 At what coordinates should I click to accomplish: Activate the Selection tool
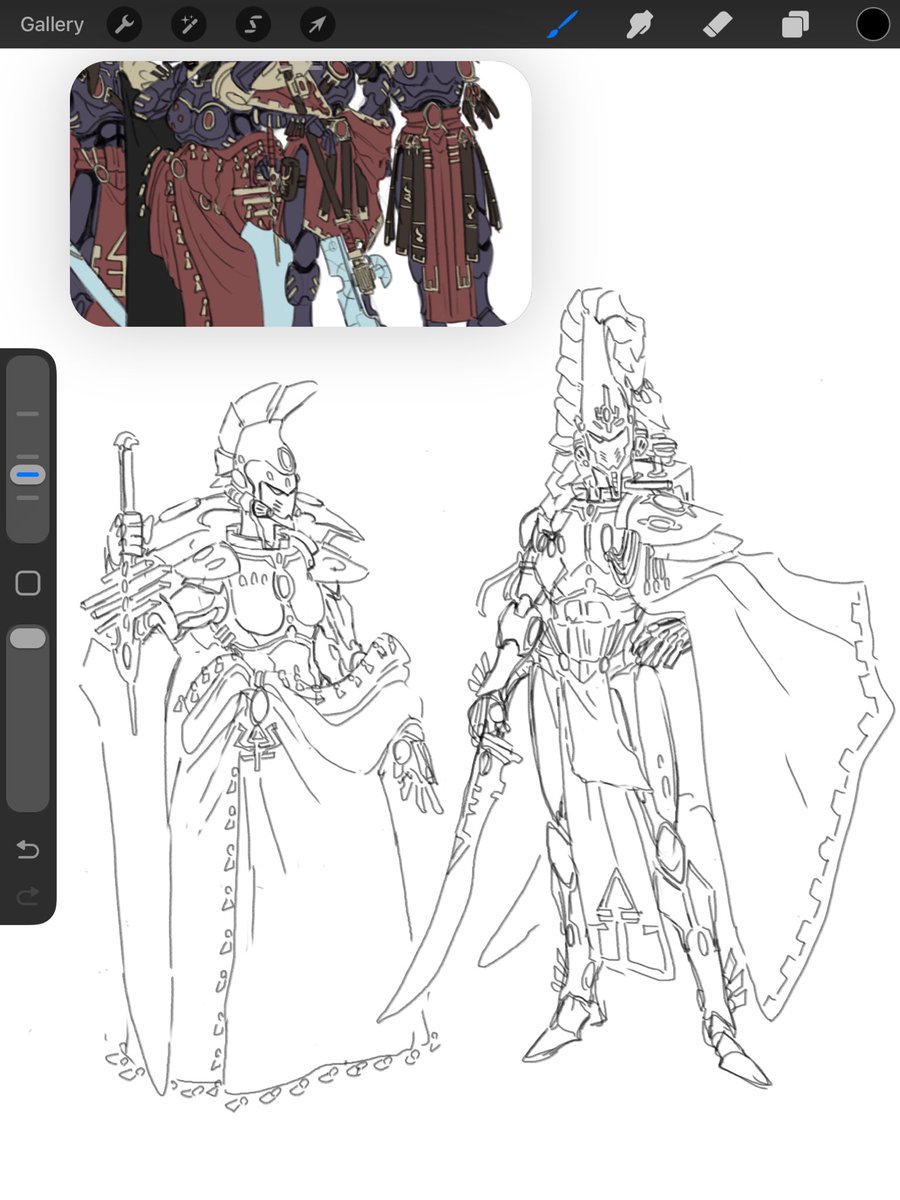pos(252,24)
